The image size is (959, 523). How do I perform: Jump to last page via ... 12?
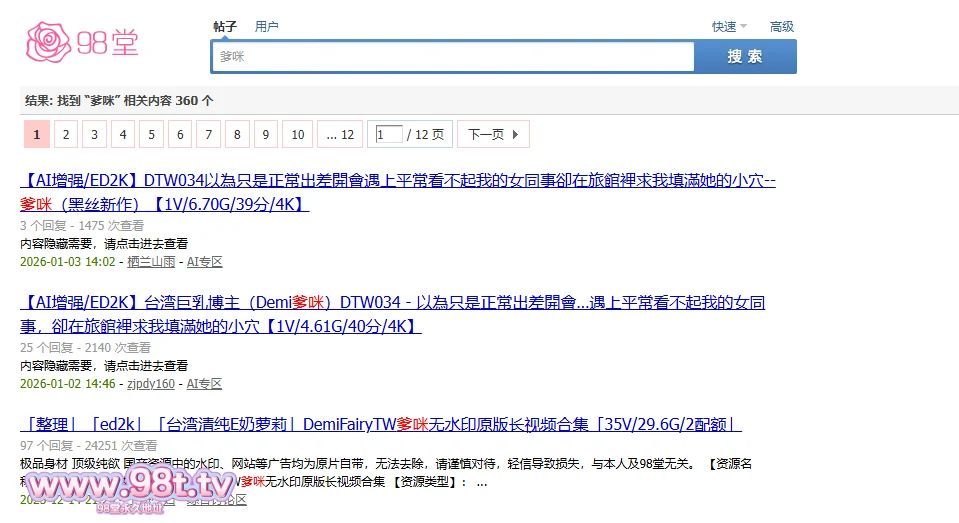click(340, 135)
